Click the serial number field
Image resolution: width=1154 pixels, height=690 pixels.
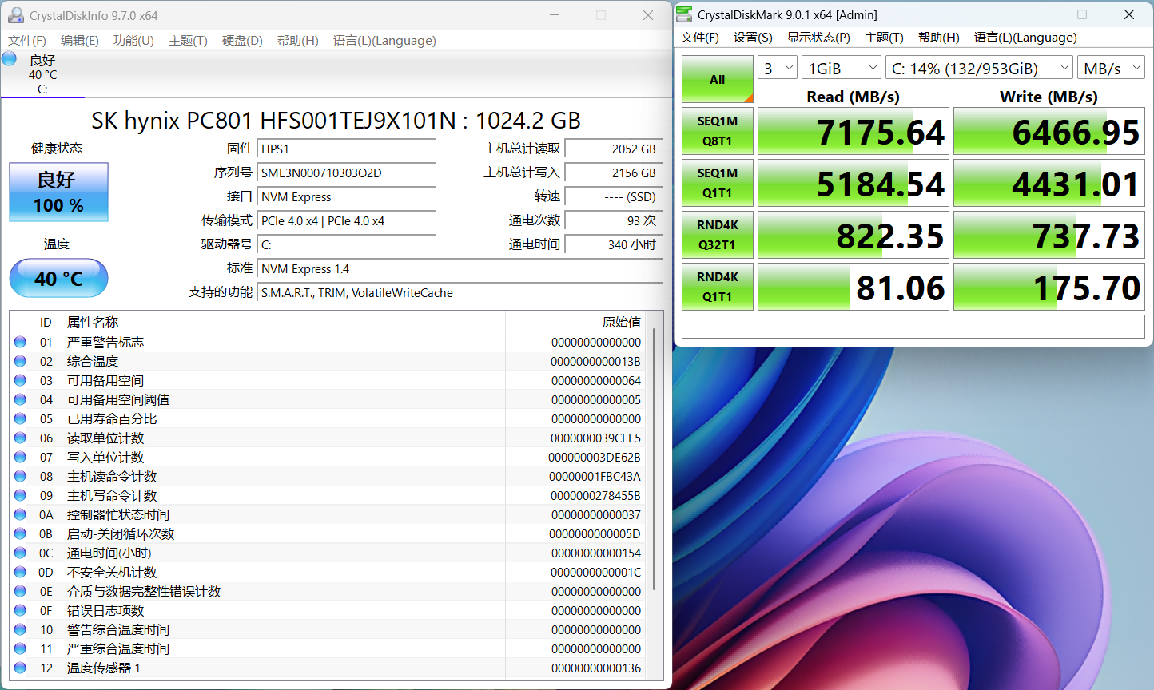point(347,173)
